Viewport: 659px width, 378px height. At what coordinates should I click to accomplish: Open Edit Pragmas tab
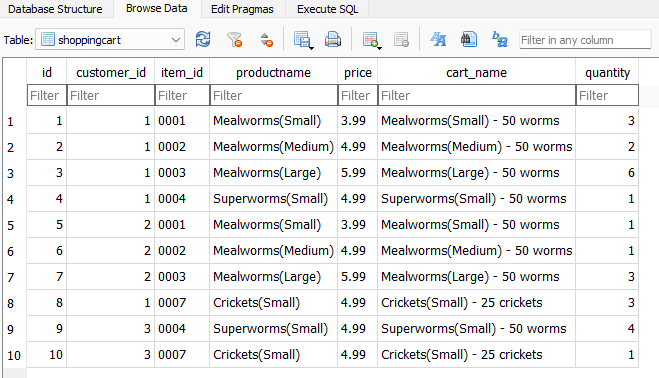click(x=242, y=9)
